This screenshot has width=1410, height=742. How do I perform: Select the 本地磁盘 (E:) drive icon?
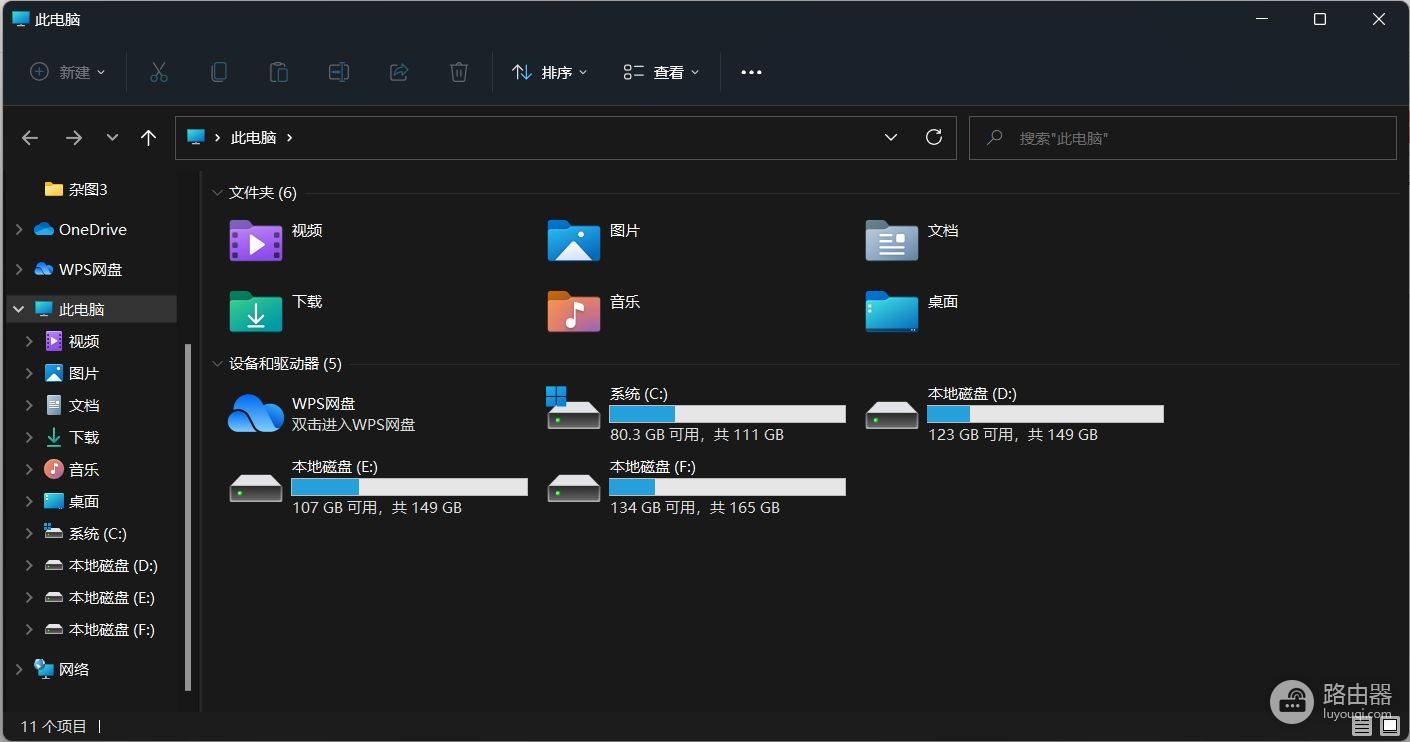pyautogui.click(x=256, y=487)
